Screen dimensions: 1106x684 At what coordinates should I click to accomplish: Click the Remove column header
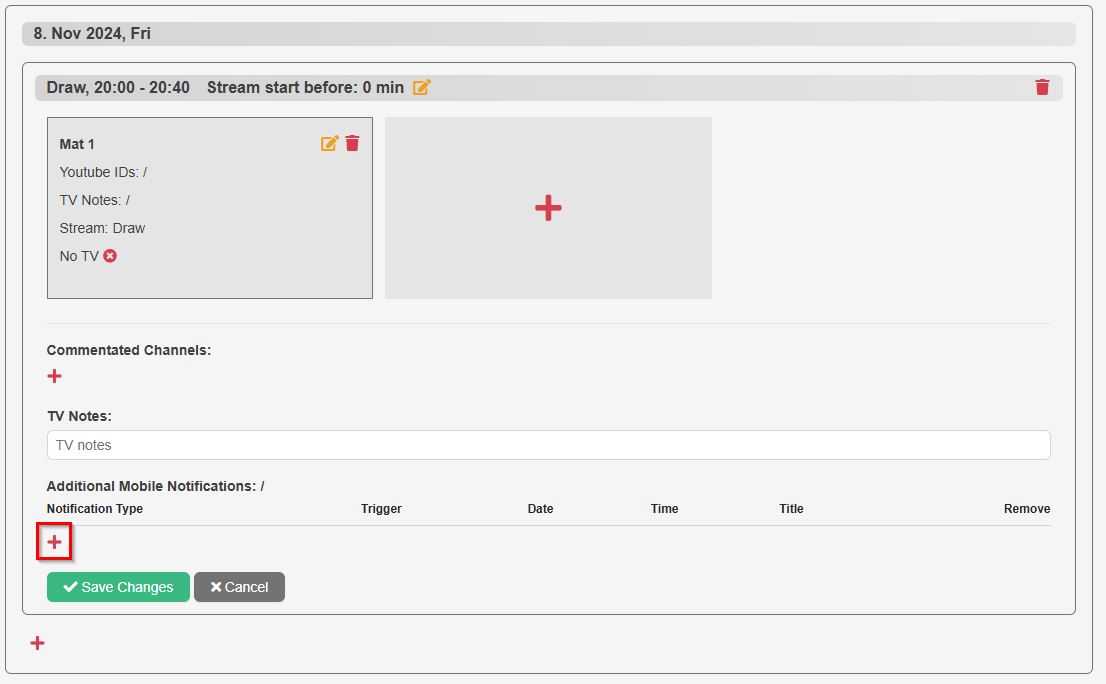(x=1026, y=509)
